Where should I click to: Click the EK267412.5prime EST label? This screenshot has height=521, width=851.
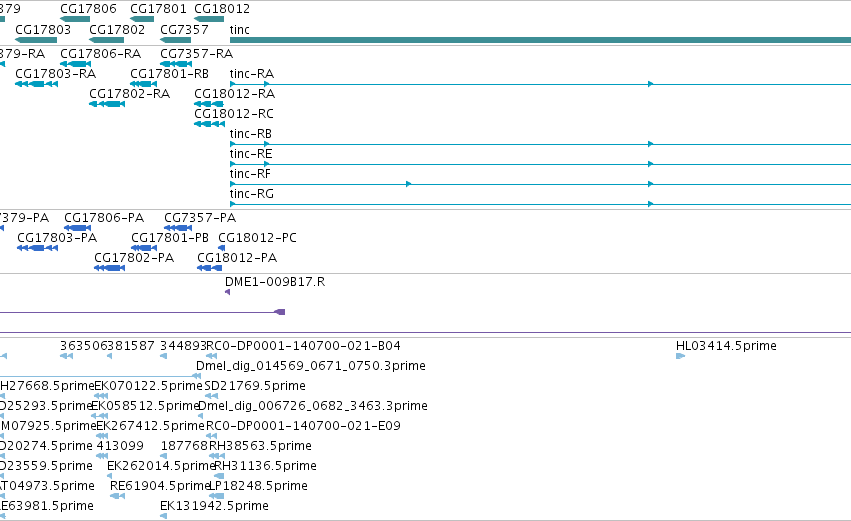[x=150, y=427]
